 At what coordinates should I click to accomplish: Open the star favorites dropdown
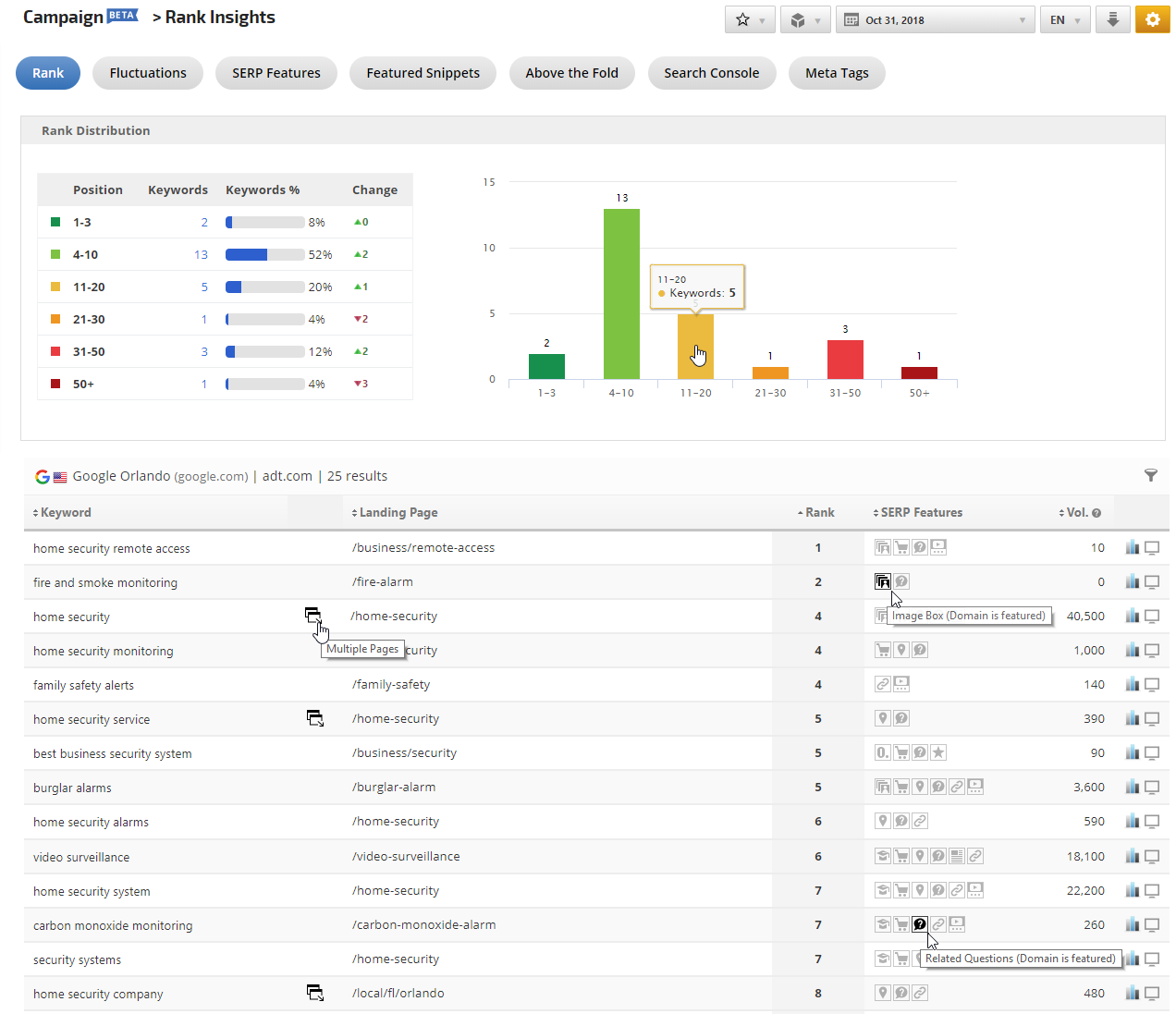(x=750, y=19)
